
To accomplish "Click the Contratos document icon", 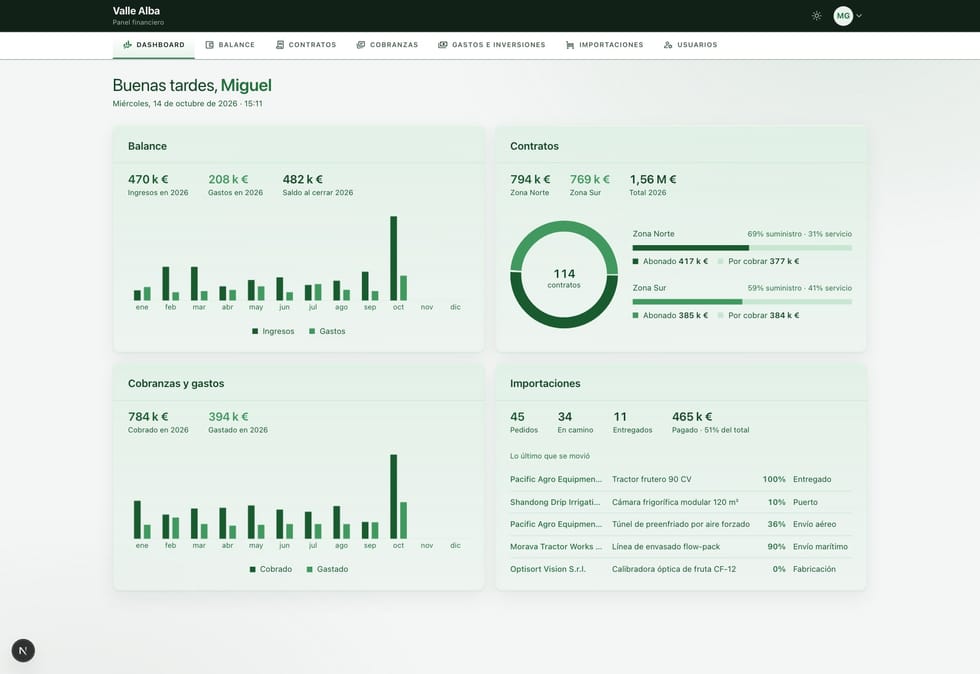I will point(279,44).
